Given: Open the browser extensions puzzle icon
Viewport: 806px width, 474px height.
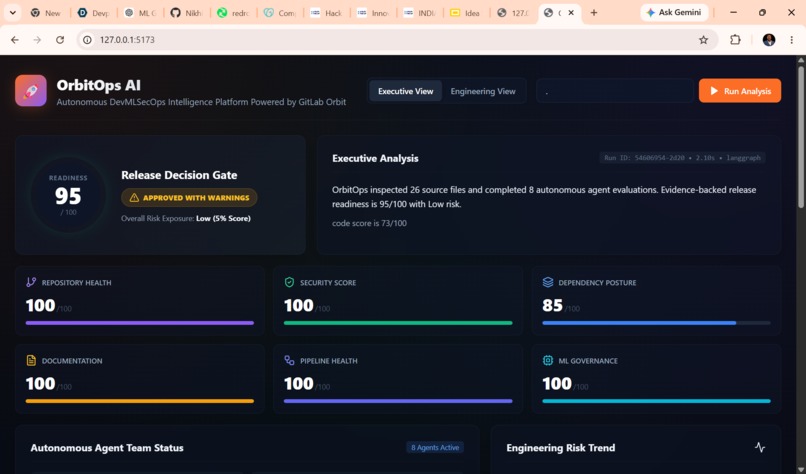Looking at the screenshot, I should (x=735, y=40).
